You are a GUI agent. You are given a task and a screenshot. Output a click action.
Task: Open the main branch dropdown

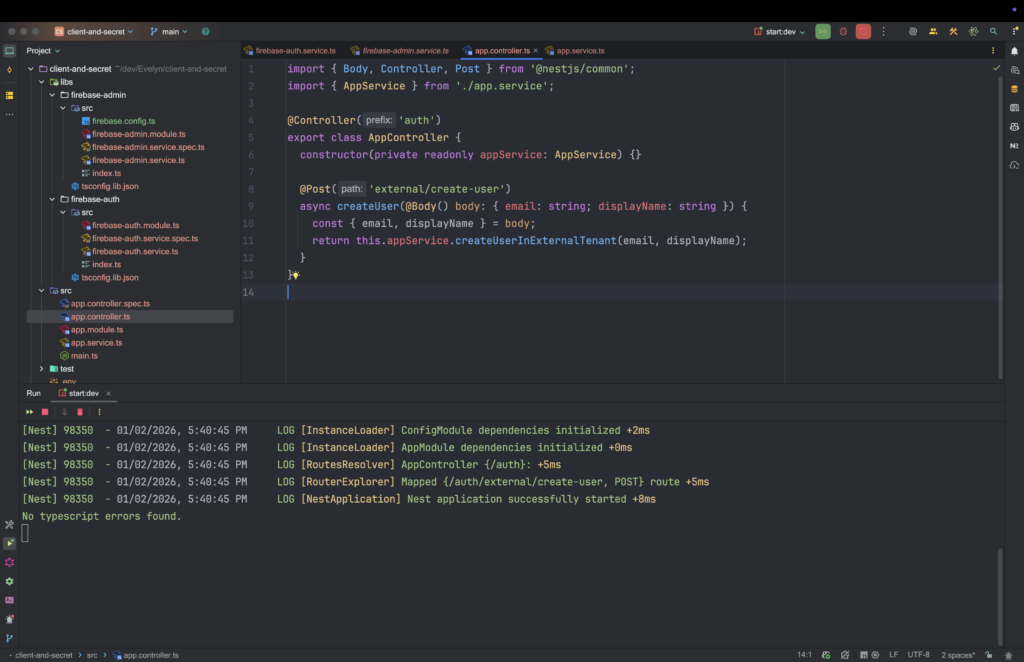pos(169,32)
